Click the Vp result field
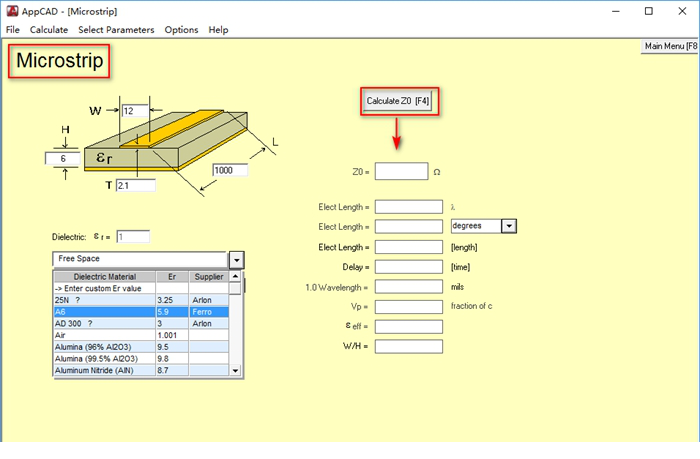This screenshot has height=459, width=700. pyautogui.click(x=409, y=307)
